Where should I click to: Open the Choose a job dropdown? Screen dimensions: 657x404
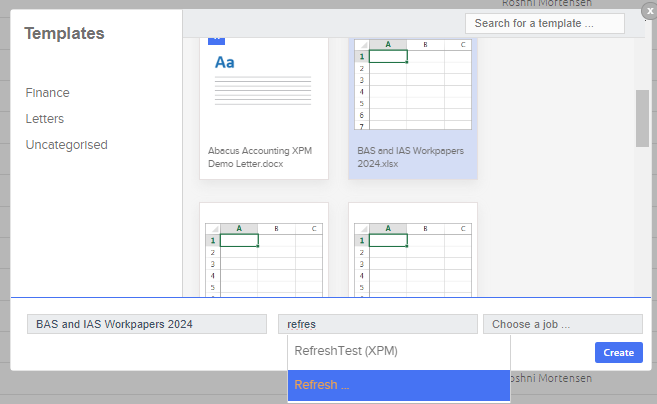[563, 324]
